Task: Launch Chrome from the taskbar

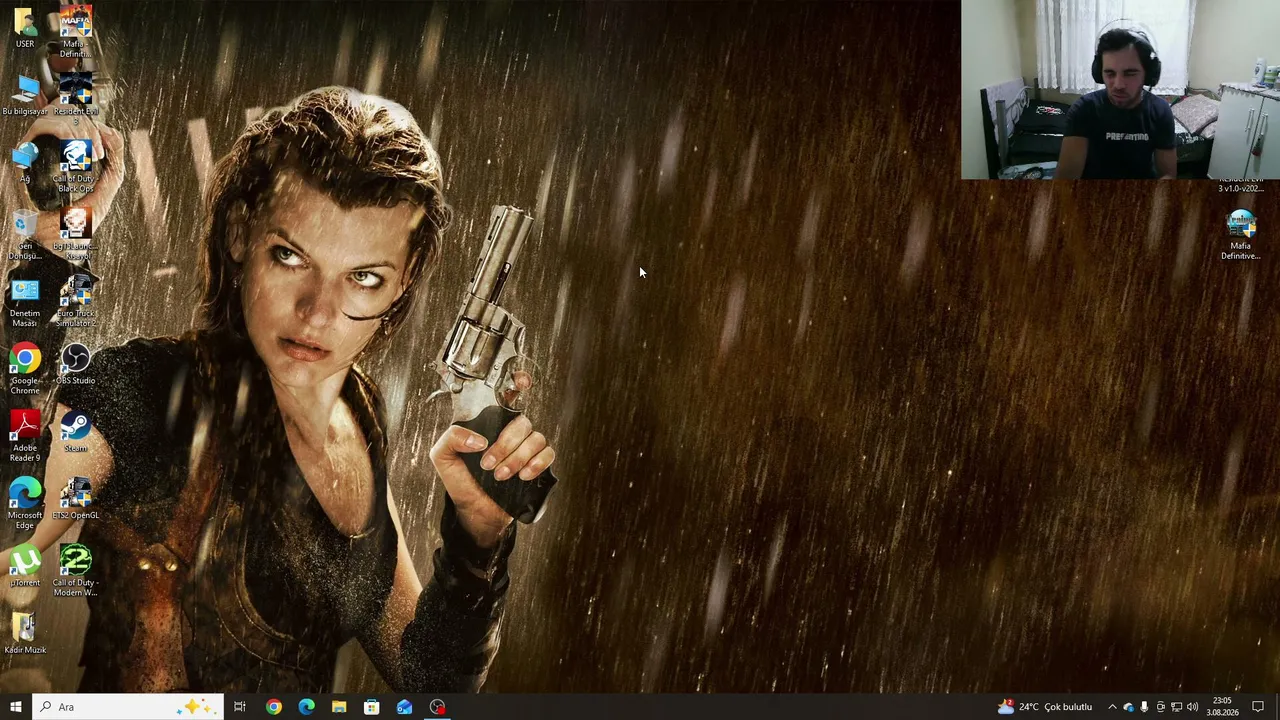Action: (273, 707)
